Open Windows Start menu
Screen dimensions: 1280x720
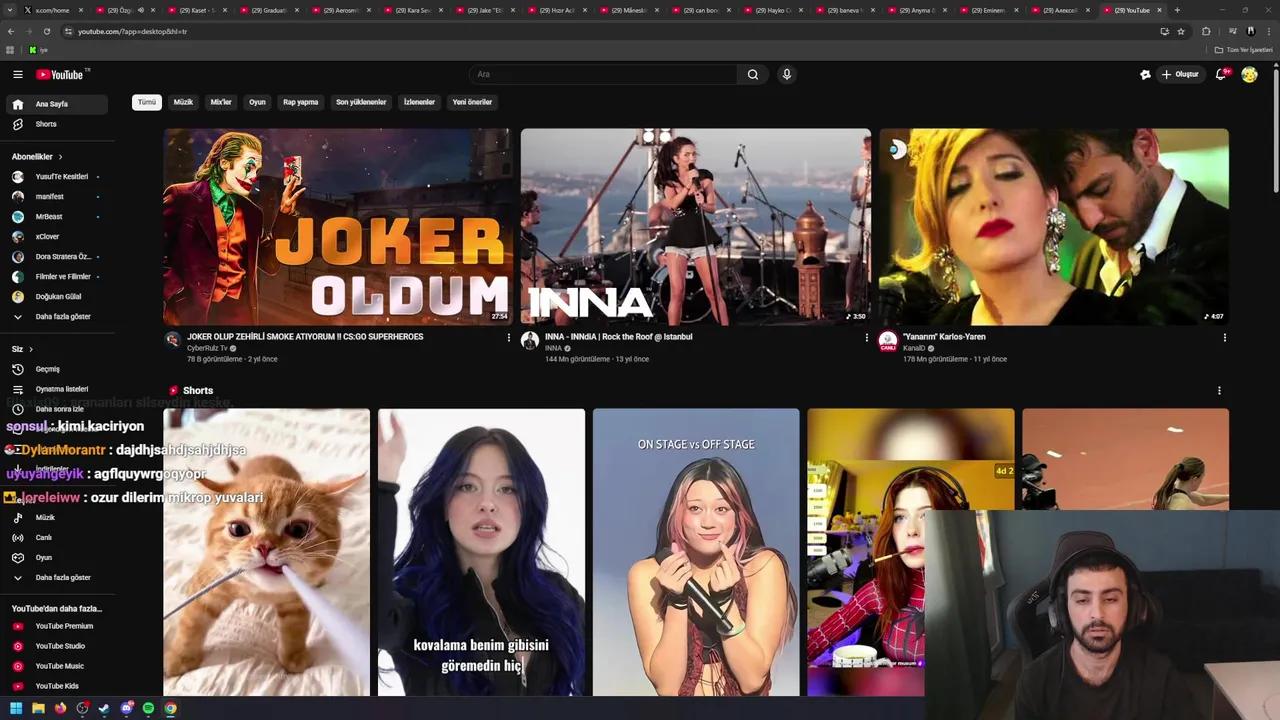(x=16, y=708)
